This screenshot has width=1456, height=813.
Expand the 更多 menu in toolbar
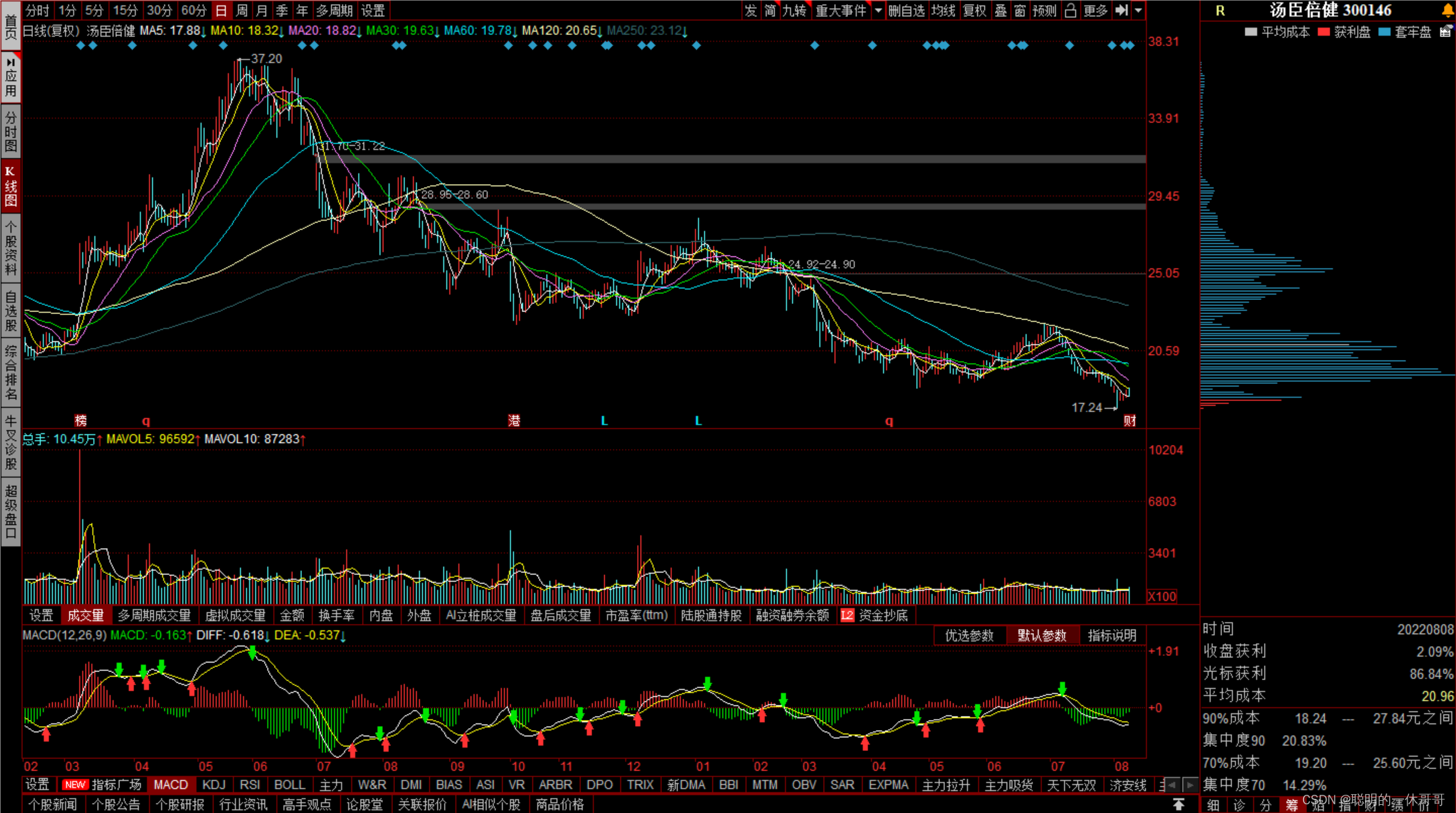(x=1095, y=10)
